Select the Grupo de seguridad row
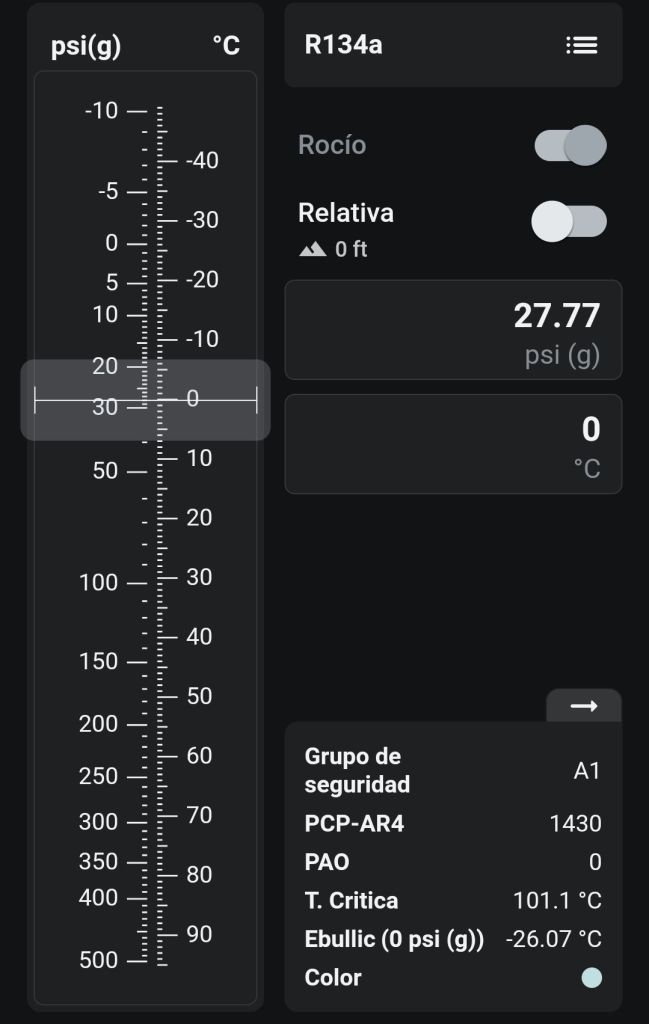Screen dimensions: 649x1024 click(x=453, y=770)
